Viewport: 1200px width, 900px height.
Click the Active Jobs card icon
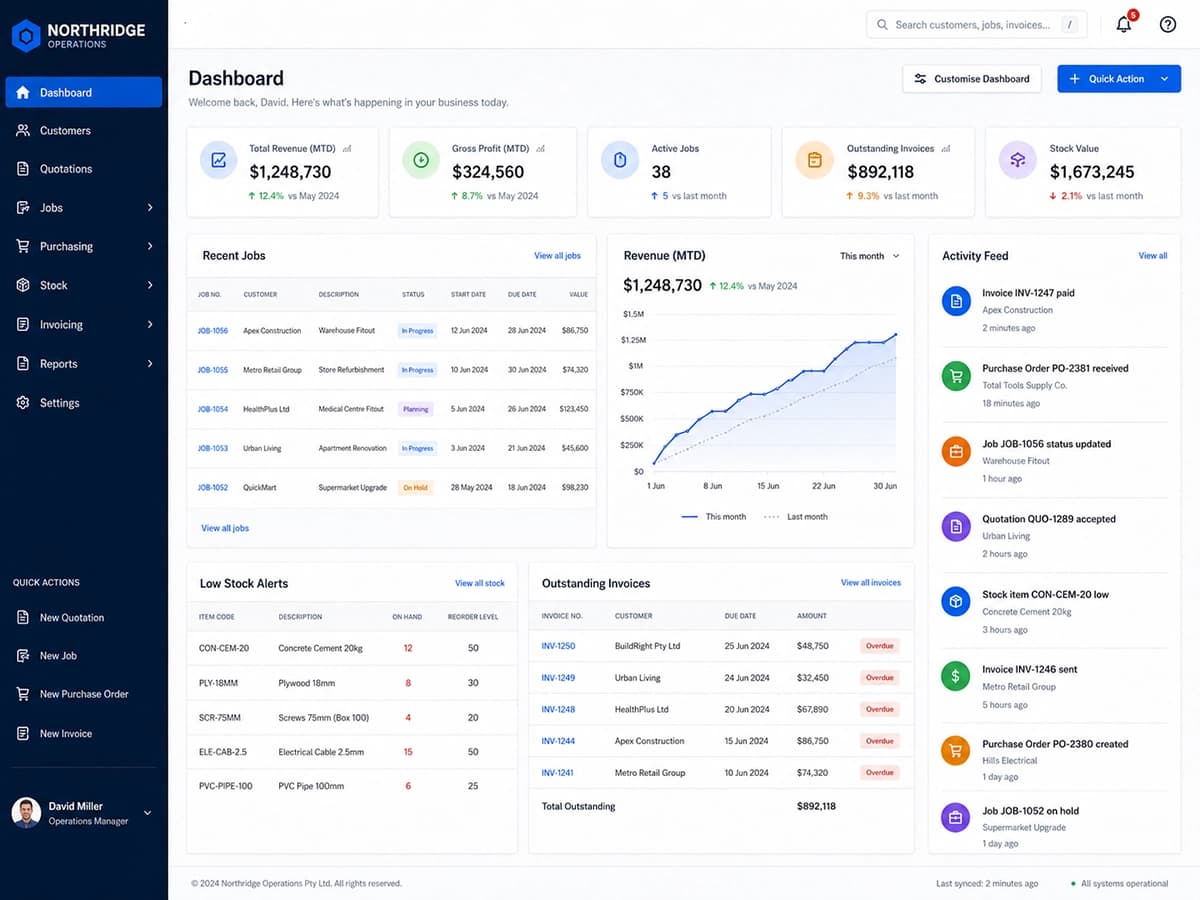[x=620, y=160]
